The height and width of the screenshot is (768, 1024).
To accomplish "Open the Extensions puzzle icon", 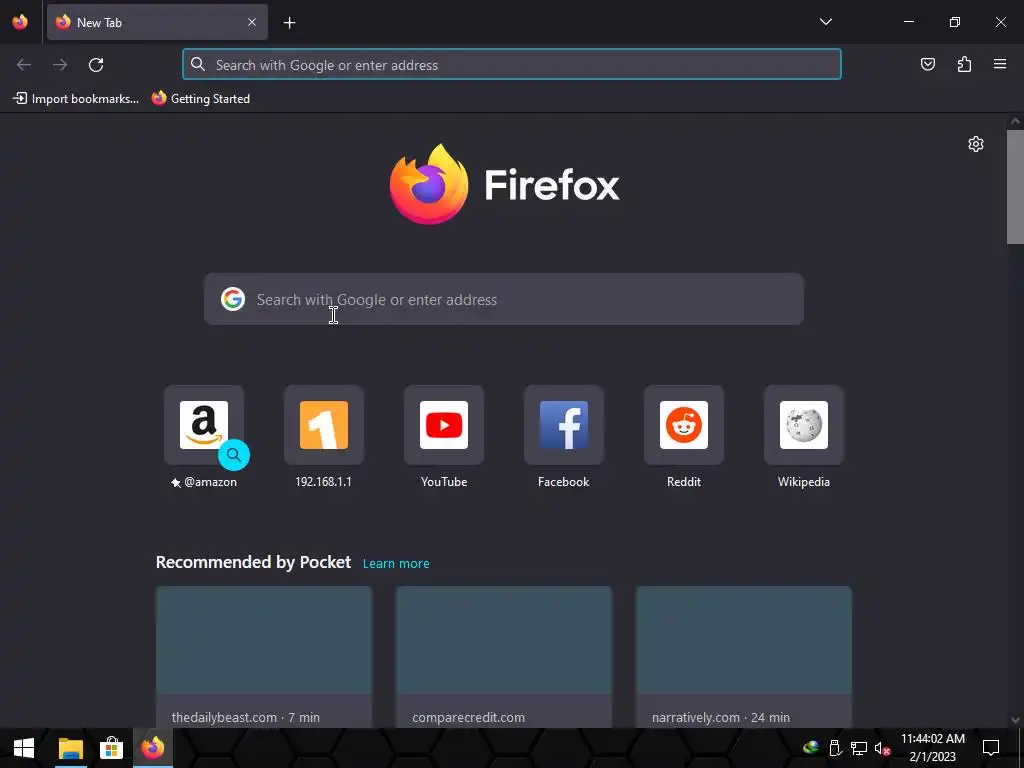I will (x=964, y=64).
